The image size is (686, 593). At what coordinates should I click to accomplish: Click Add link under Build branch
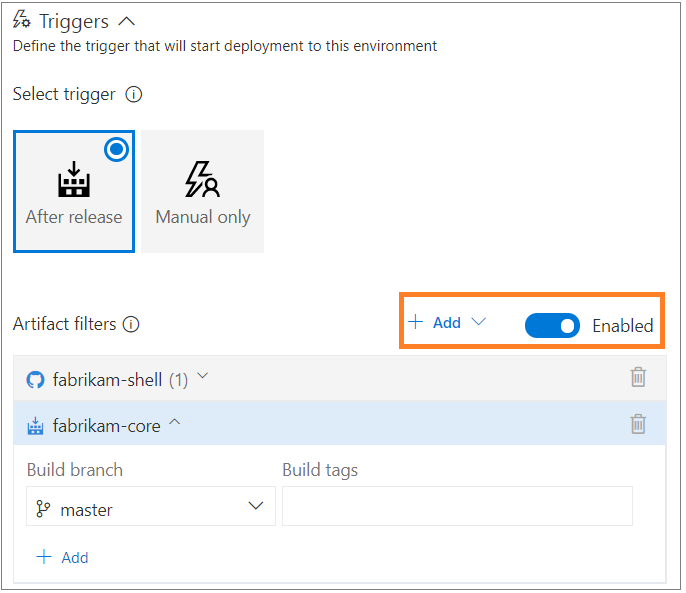click(x=63, y=557)
